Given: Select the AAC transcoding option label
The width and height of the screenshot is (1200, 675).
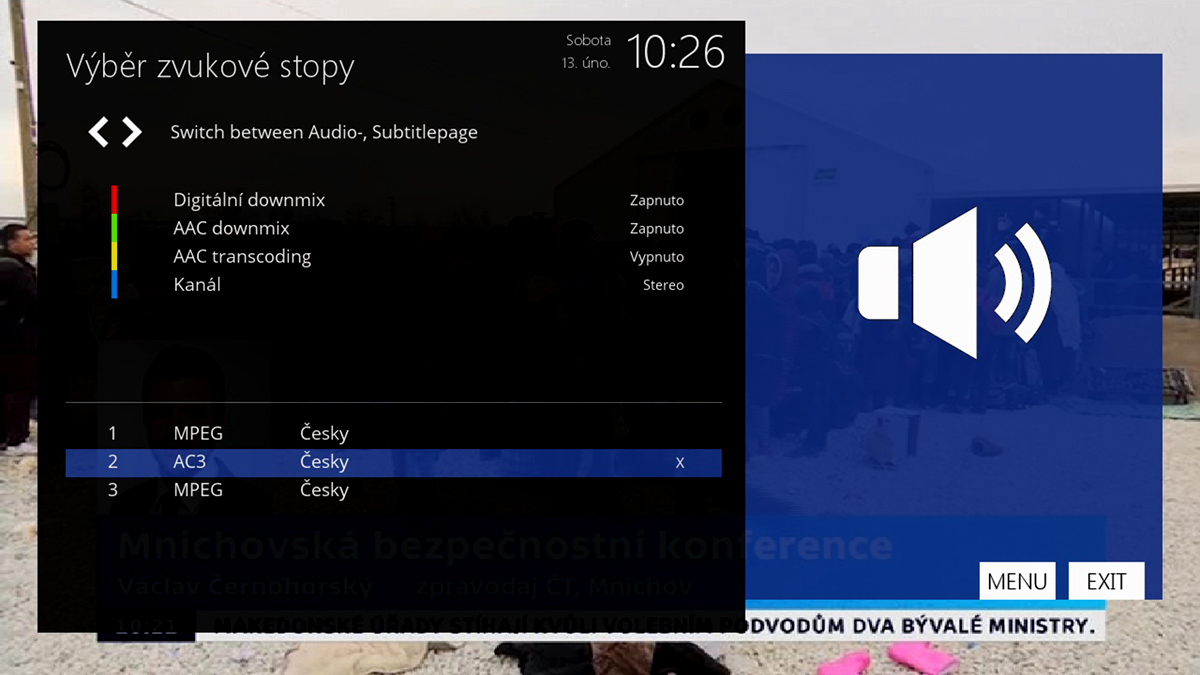Looking at the screenshot, I should (242, 257).
